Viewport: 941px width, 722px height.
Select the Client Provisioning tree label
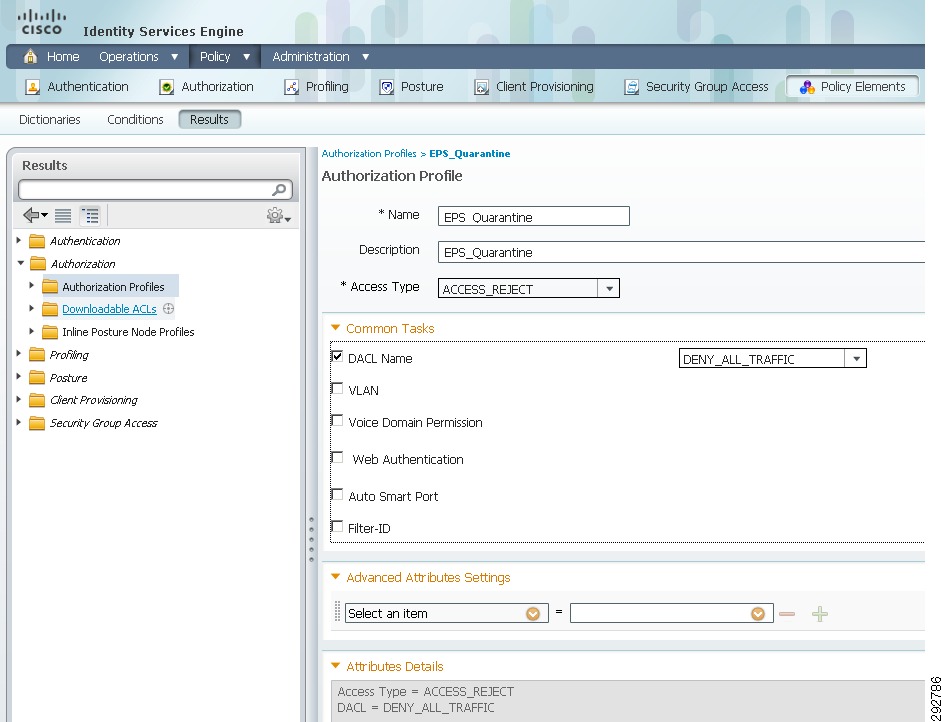tap(94, 400)
